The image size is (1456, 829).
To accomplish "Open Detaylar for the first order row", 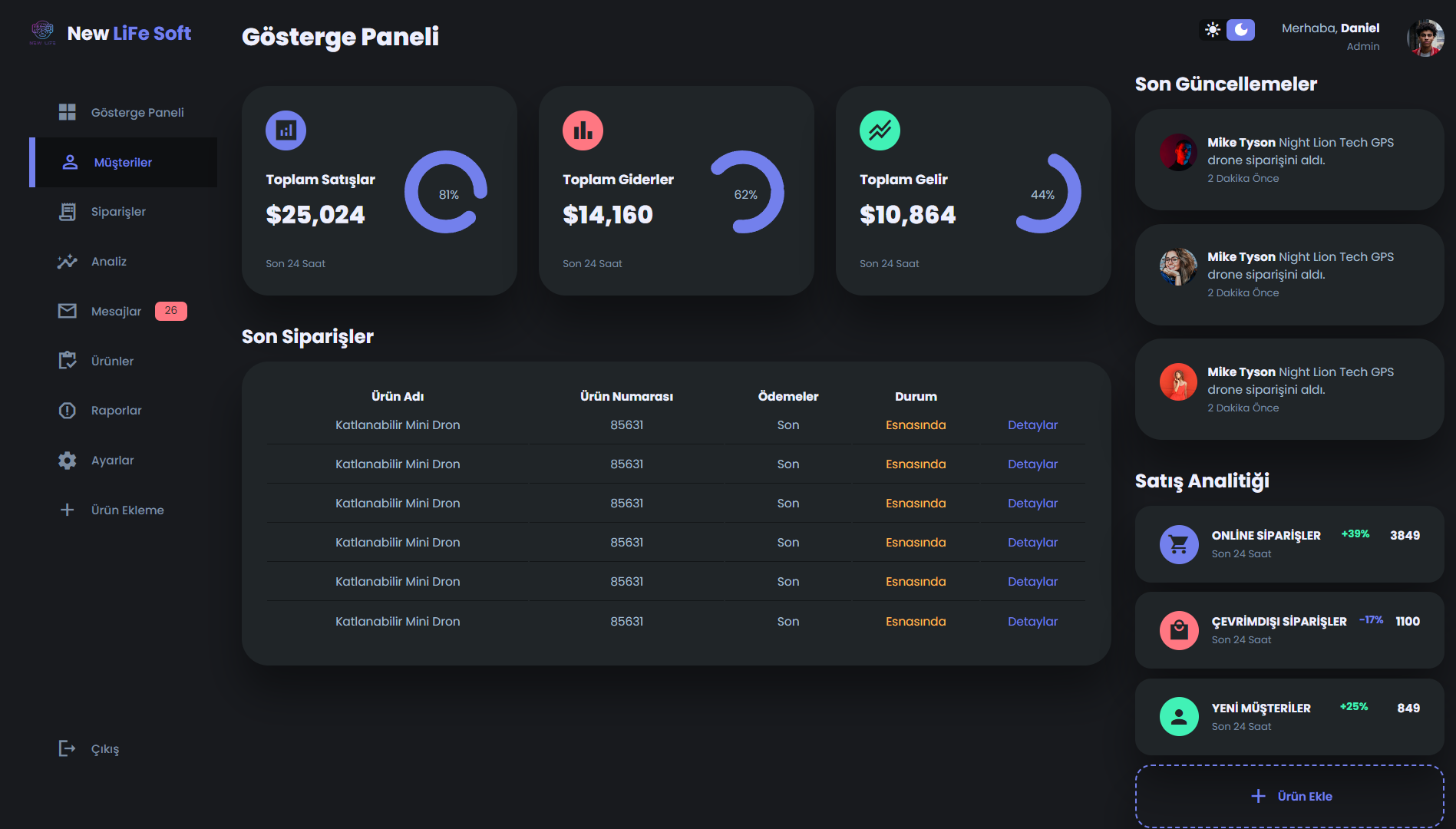I will pos(1032,424).
